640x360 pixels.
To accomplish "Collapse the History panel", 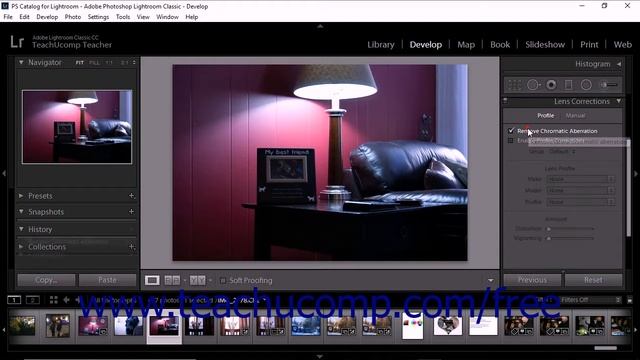I will pyautogui.click(x=21, y=229).
